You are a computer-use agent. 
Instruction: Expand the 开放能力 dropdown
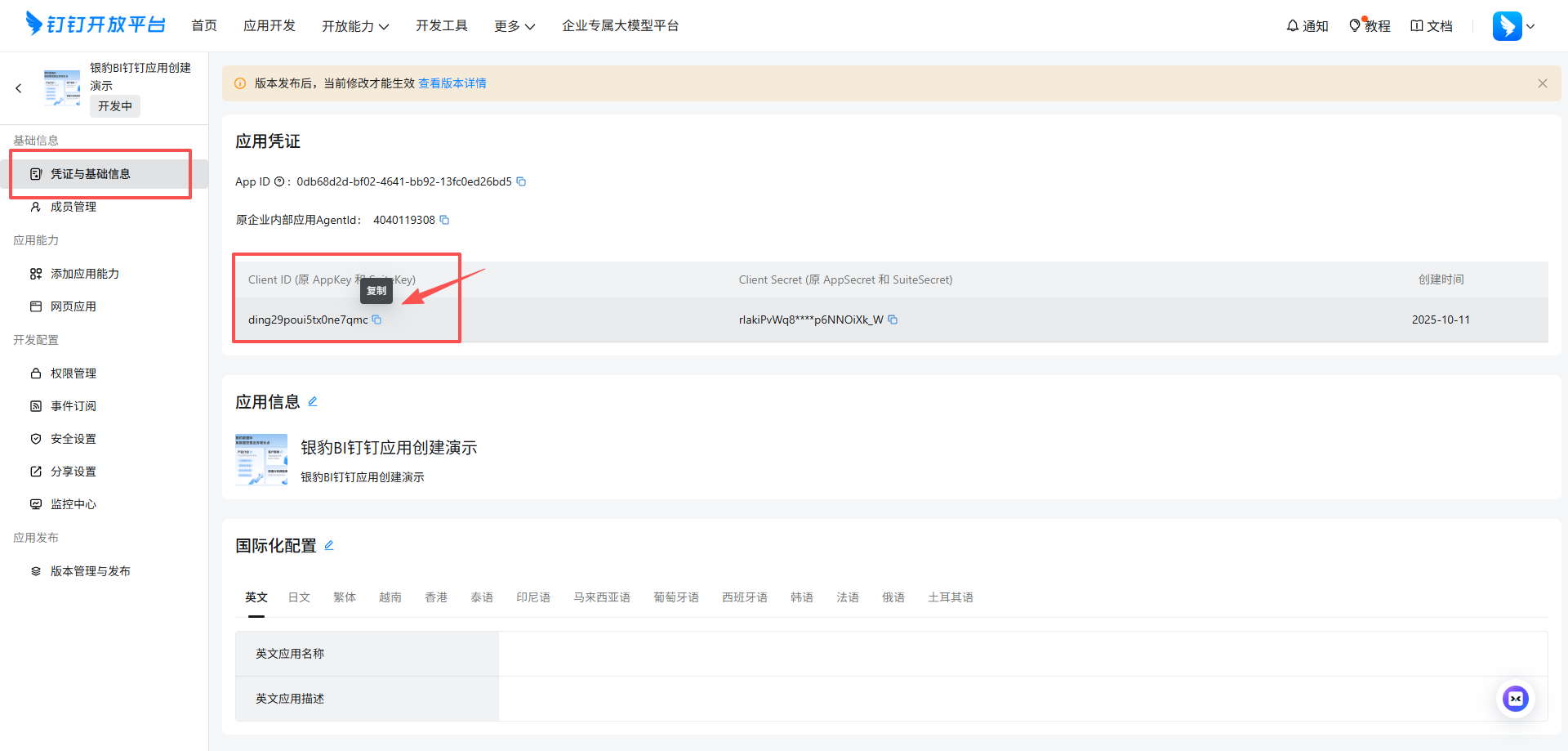click(x=356, y=25)
